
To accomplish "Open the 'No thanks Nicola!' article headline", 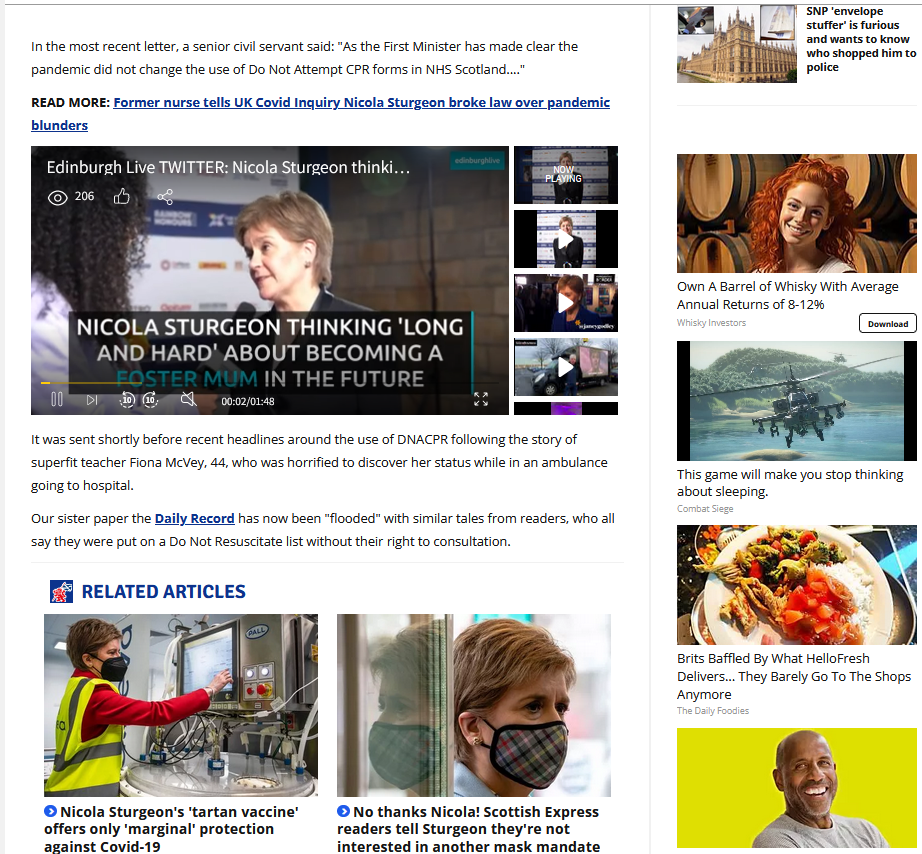I will point(469,829).
